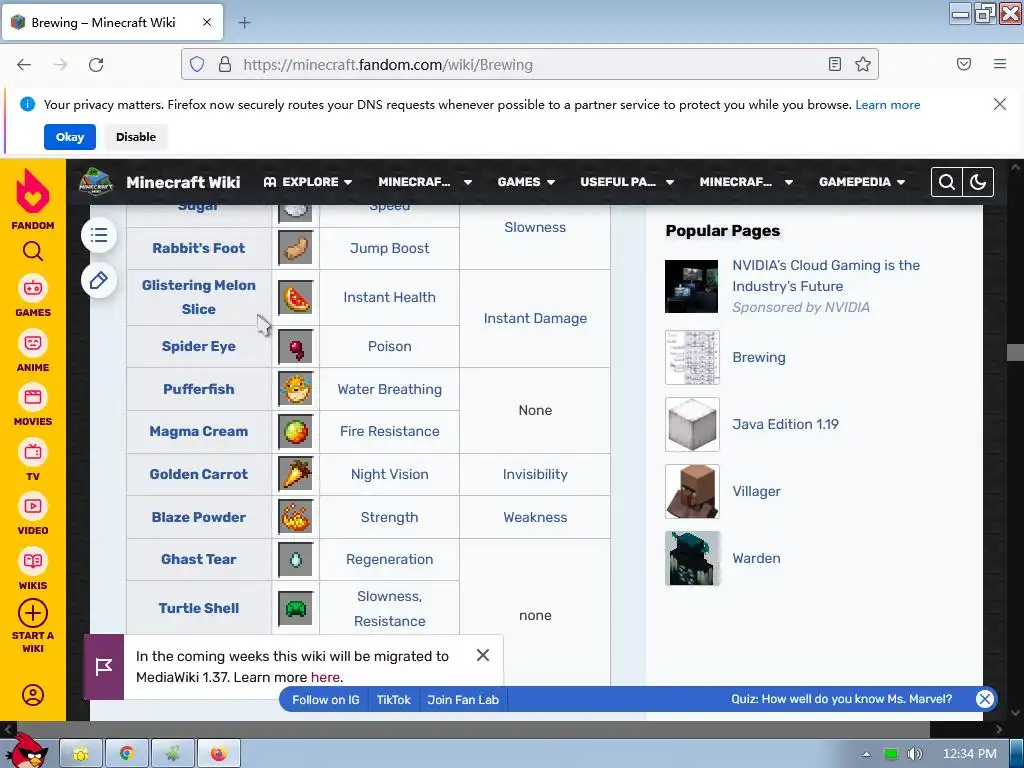Screen dimensions: 1024x768
Task: Click the vertical page scrollbar thumb
Action: coord(1016,352)
